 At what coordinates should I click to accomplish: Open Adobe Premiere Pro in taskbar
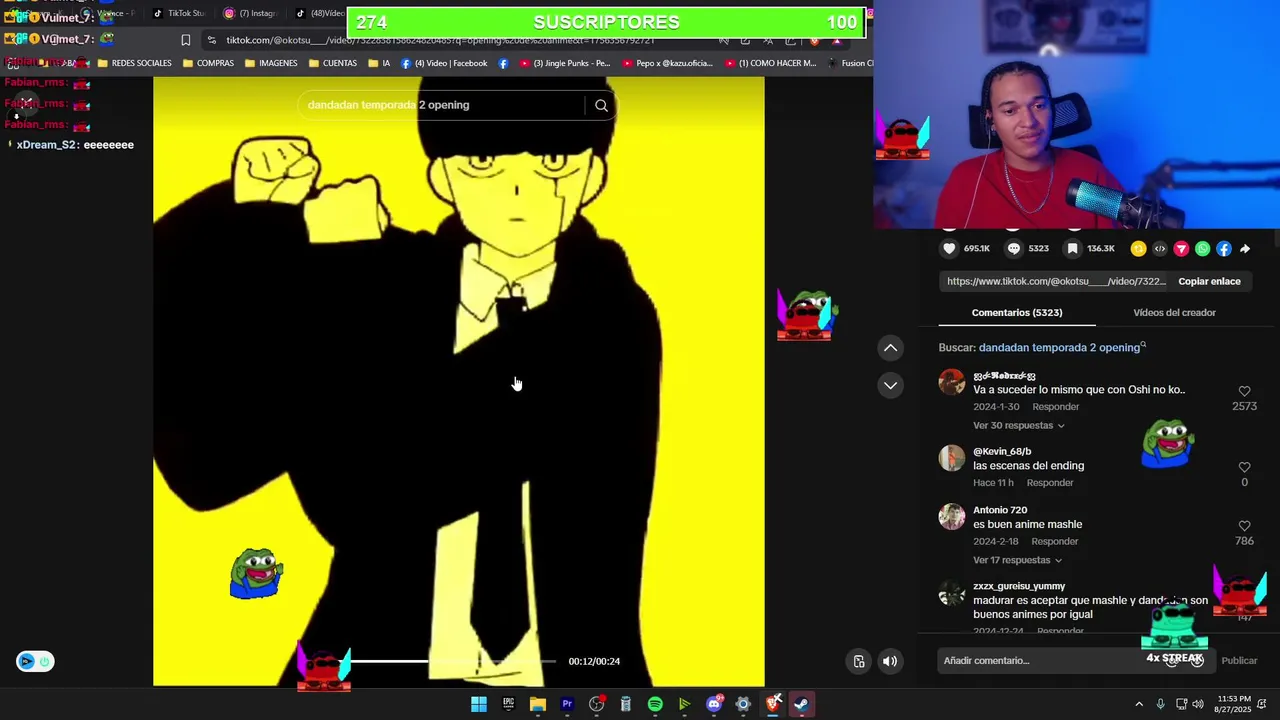click(x=567, y=704)
